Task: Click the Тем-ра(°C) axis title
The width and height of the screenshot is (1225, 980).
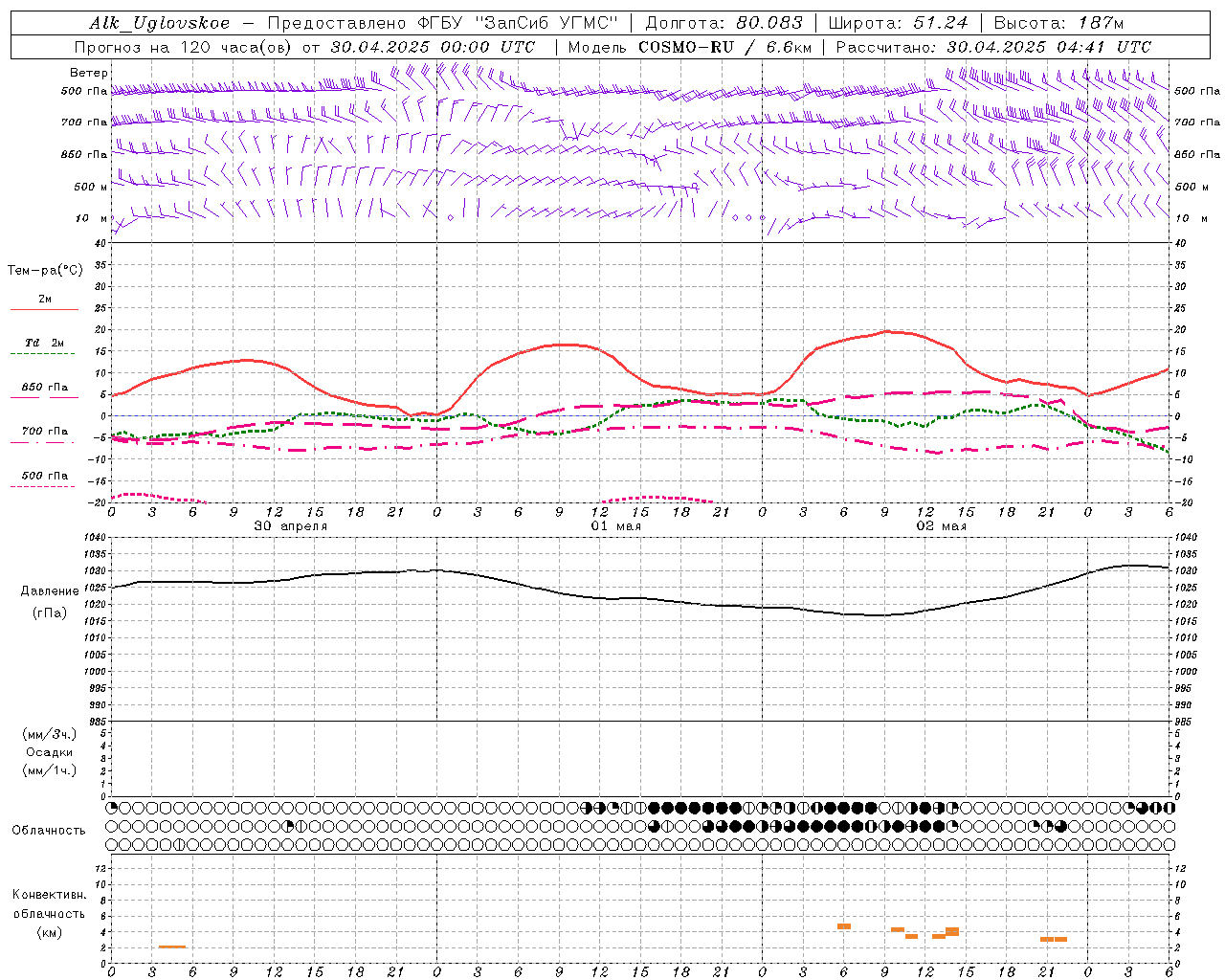Action: pyautogui.click(x=45, y=271)
